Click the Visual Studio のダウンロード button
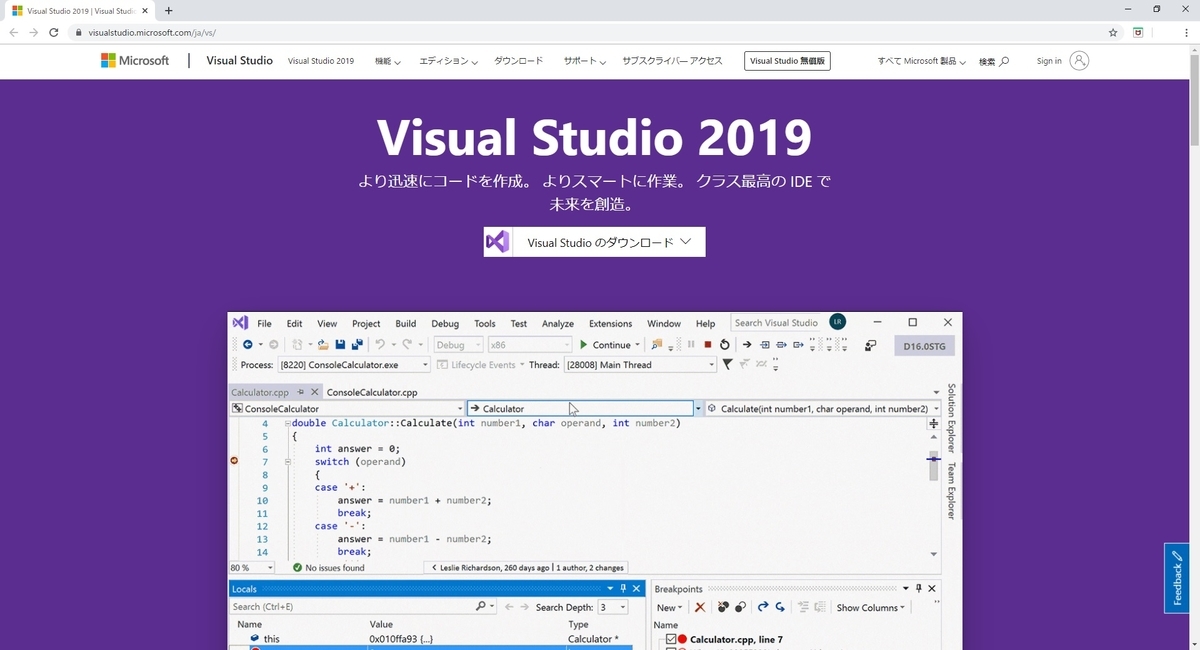 click(x=594, y=241)
